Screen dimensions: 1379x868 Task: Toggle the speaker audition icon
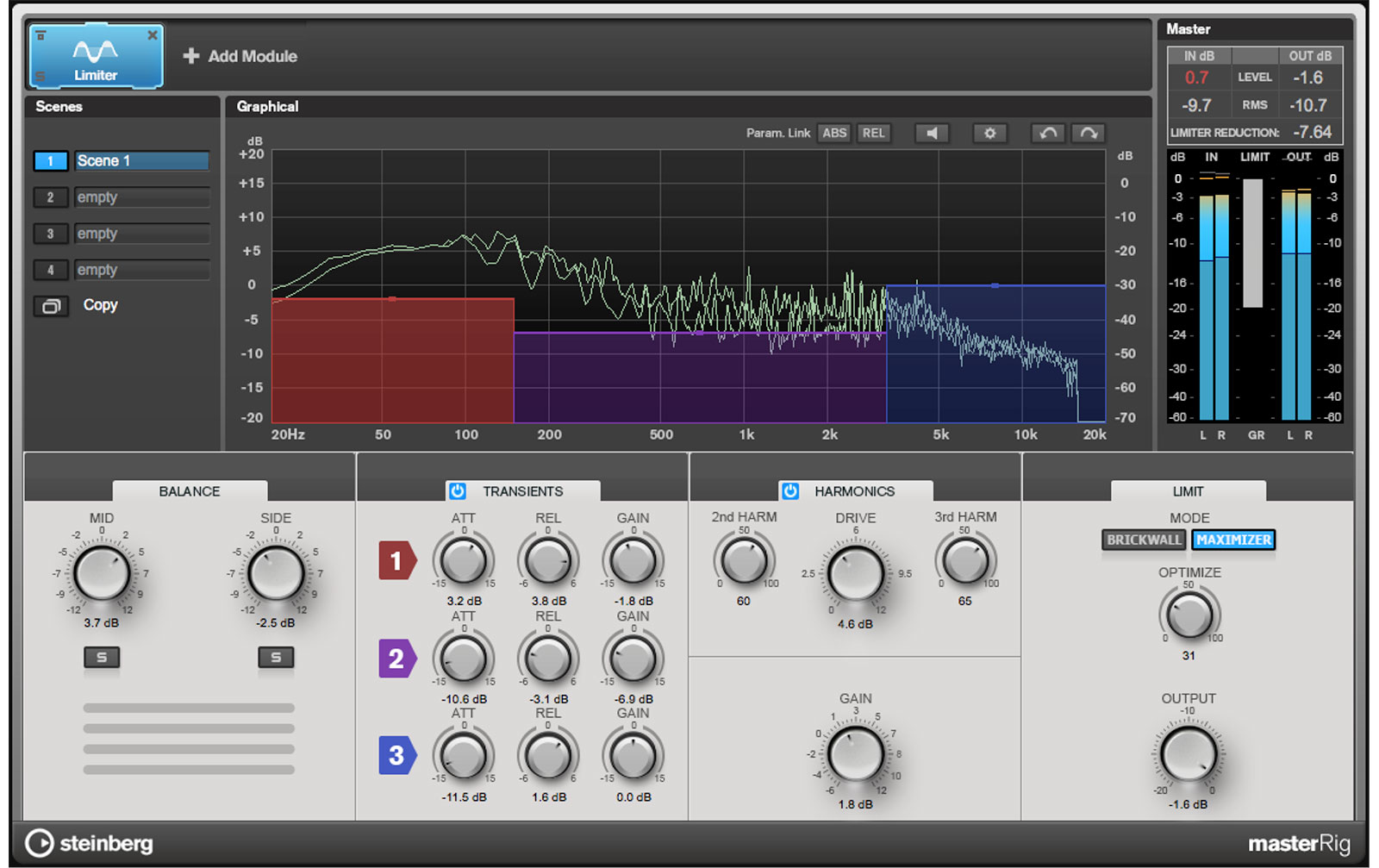pyautogui.click(x=932, y=134)
